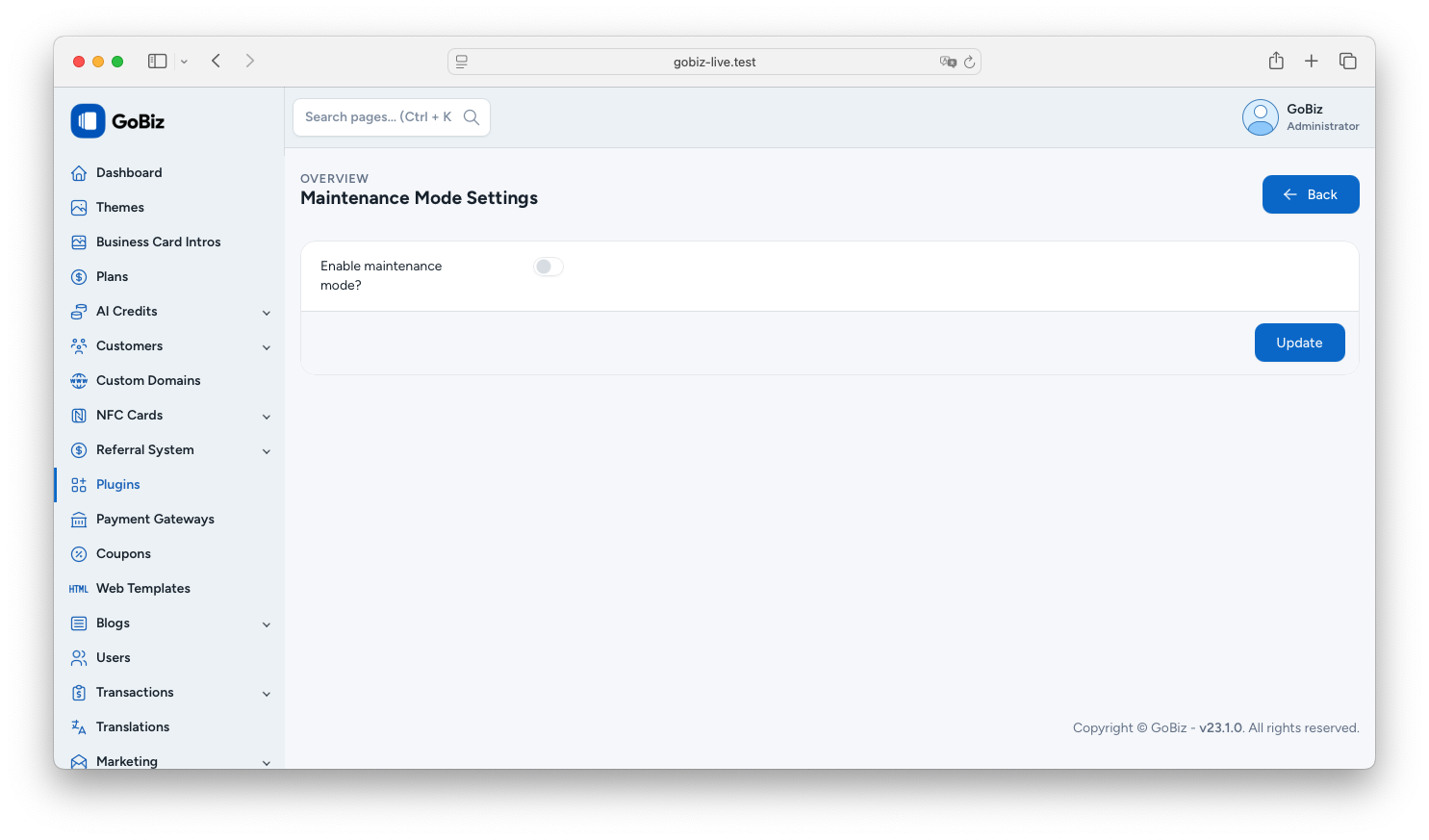Click the Dashboard home icon
This screenshot has width=1429, height=840.
click(x=79, y=173)
